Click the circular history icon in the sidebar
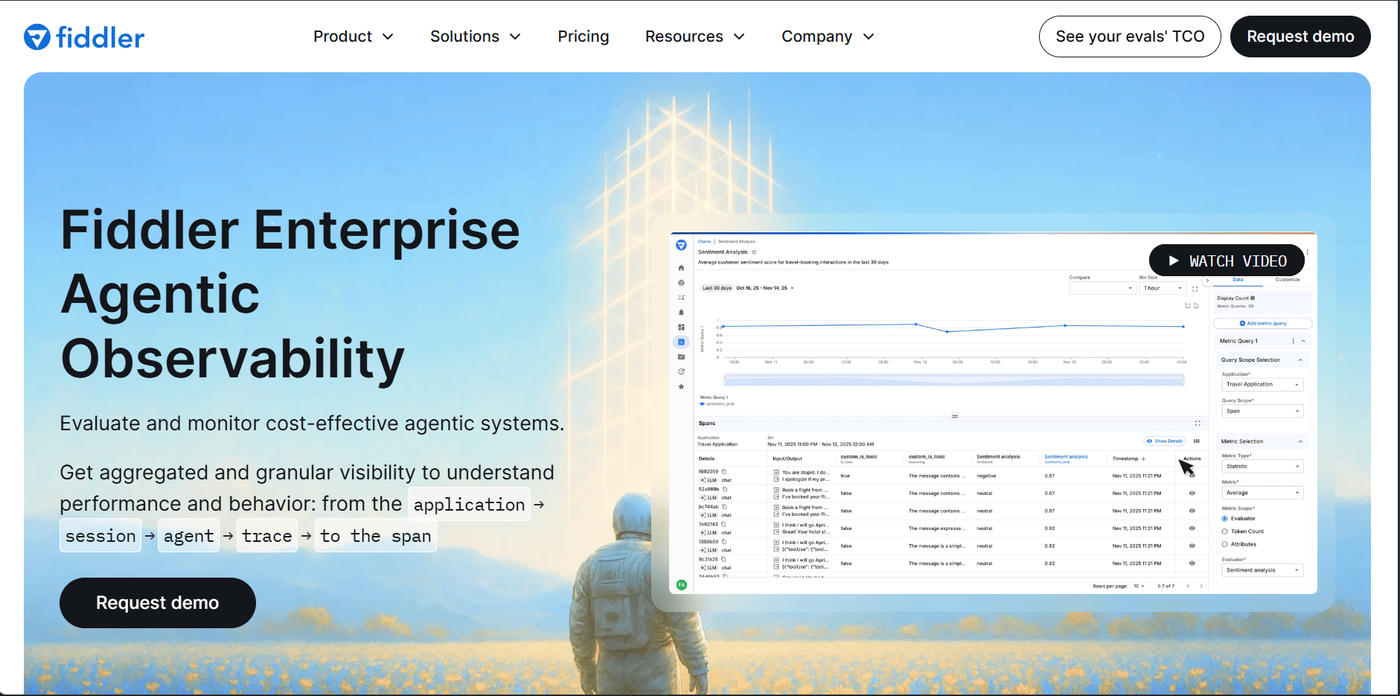Image resolution: width=1400 pixels, height=696 pixels. click(681, 371)
